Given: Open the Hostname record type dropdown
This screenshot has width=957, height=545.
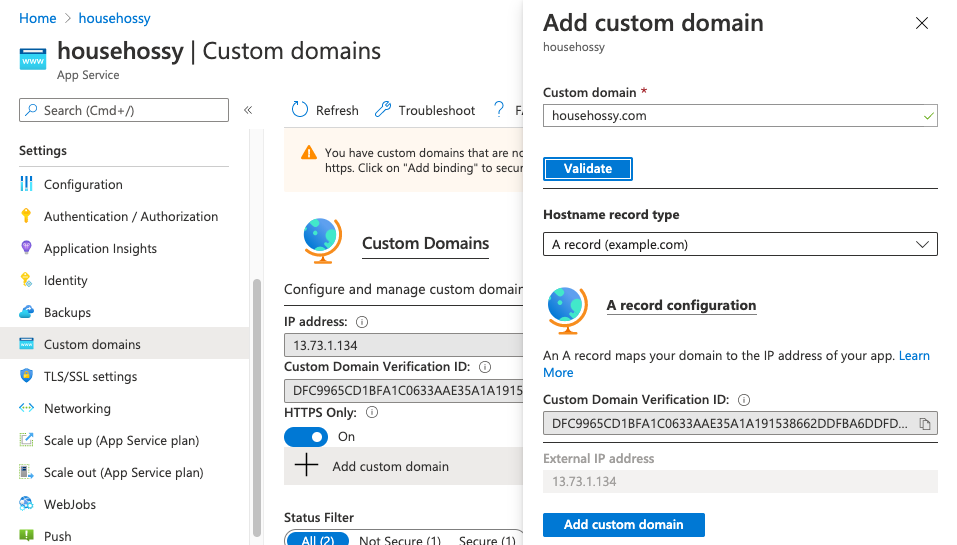Looking at the screenshot, I should click(x=740, y=244).
